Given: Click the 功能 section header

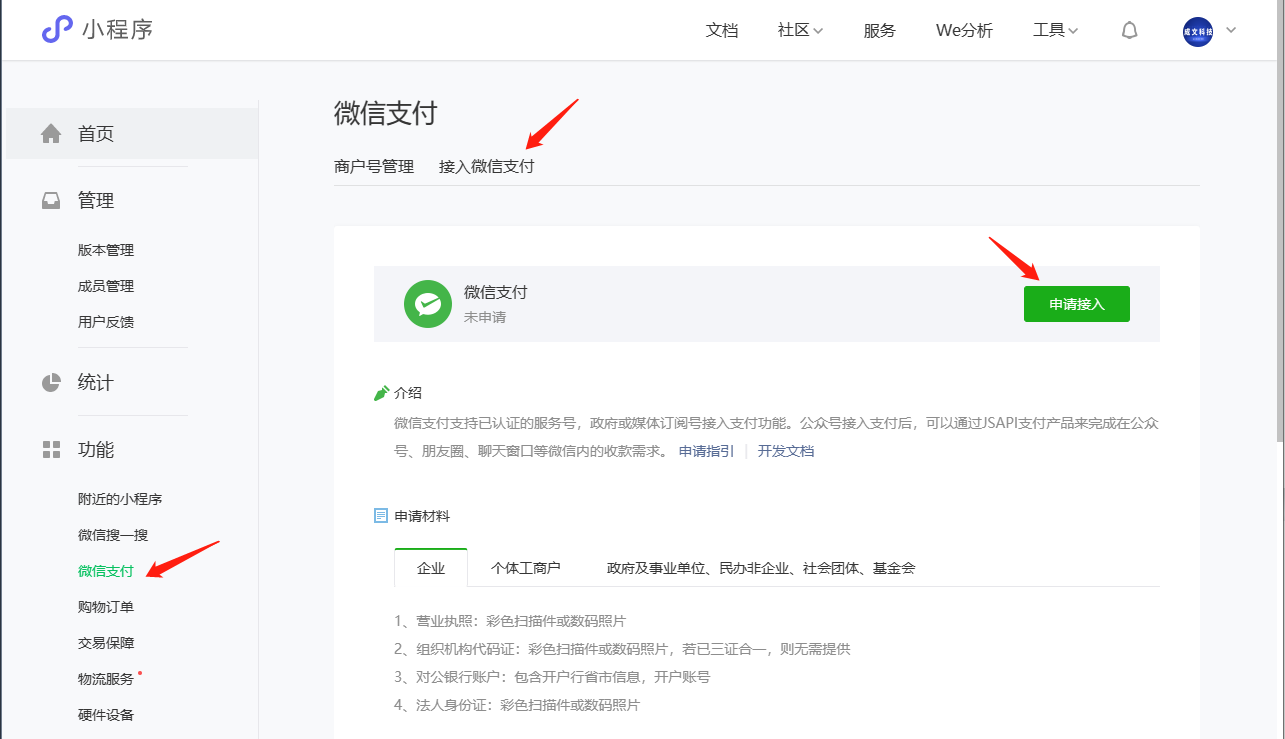Looking at the screenshot, I should click(x=96, y=449).
